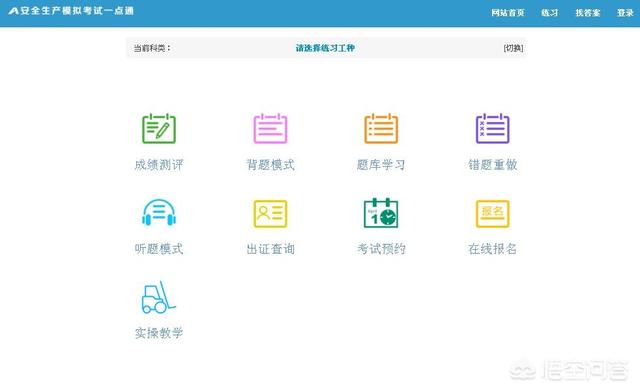Click the 考试预约 calendar clock icon

[381, 213]
